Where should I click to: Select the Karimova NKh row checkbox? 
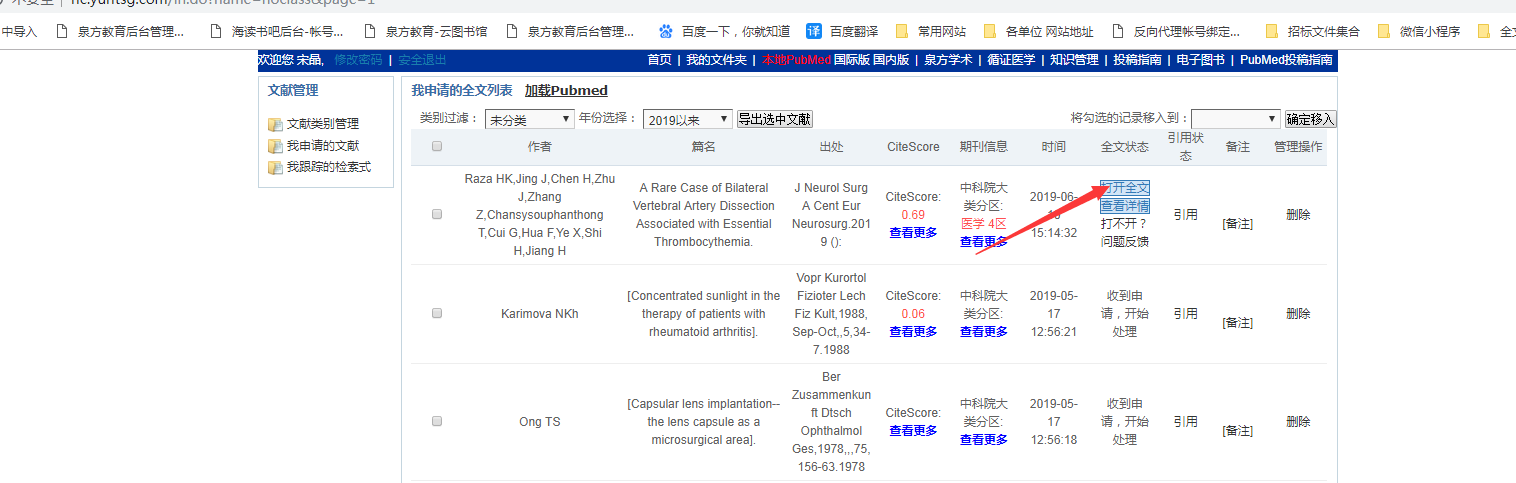point(437,313)
